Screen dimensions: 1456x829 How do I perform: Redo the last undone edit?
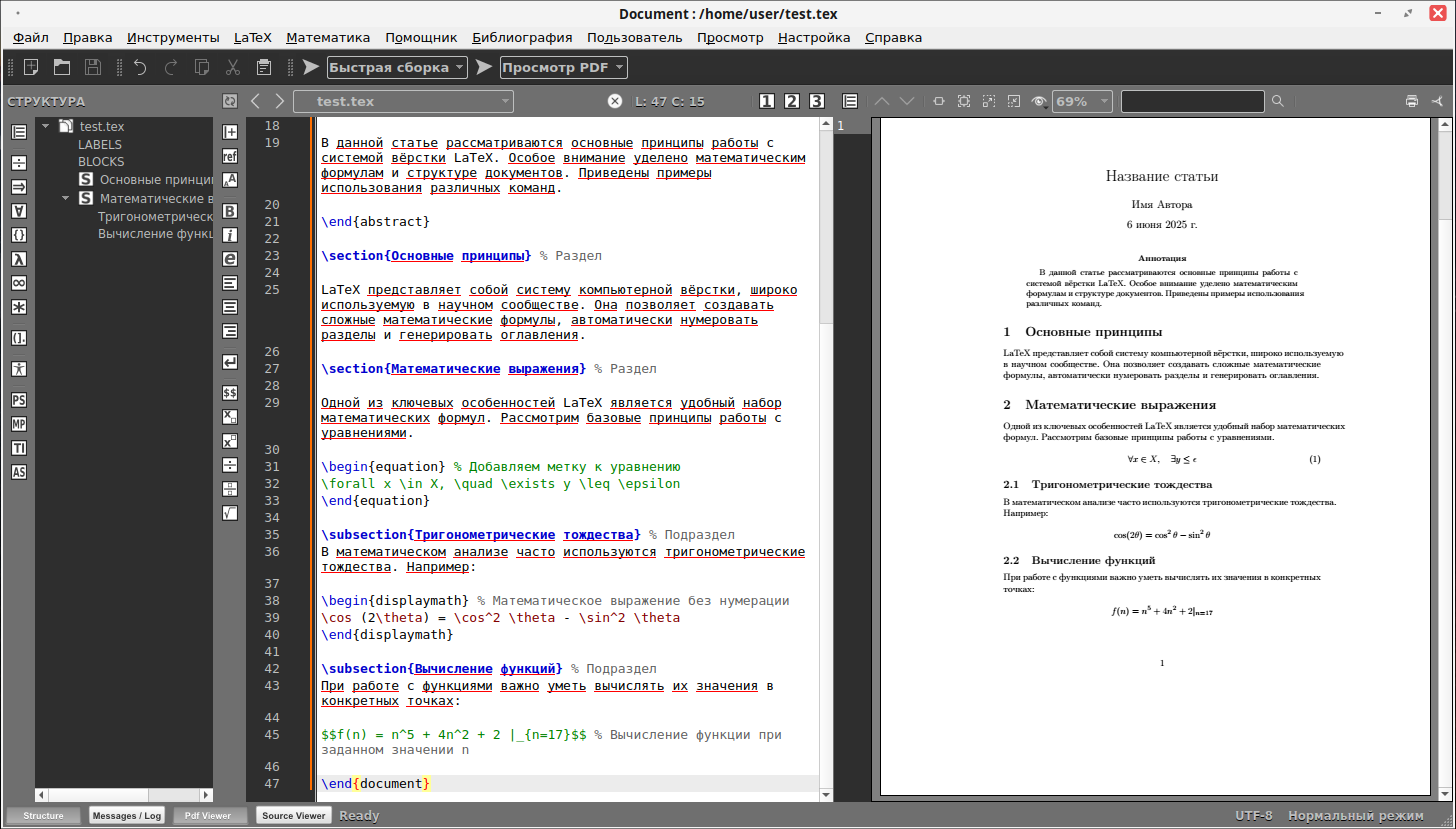click(171, 67)
